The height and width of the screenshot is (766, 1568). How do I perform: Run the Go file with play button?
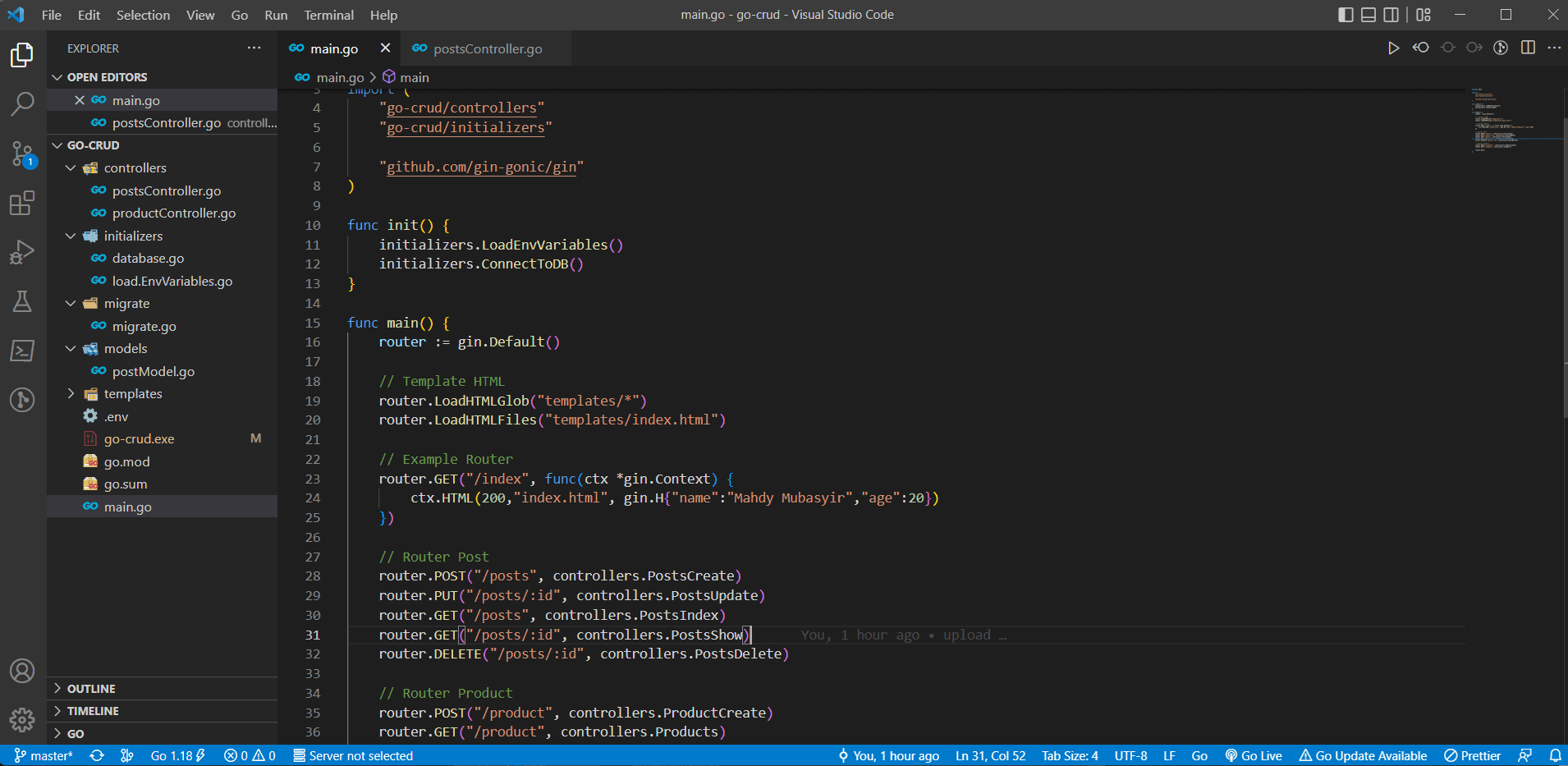[x=1393, y=48]
